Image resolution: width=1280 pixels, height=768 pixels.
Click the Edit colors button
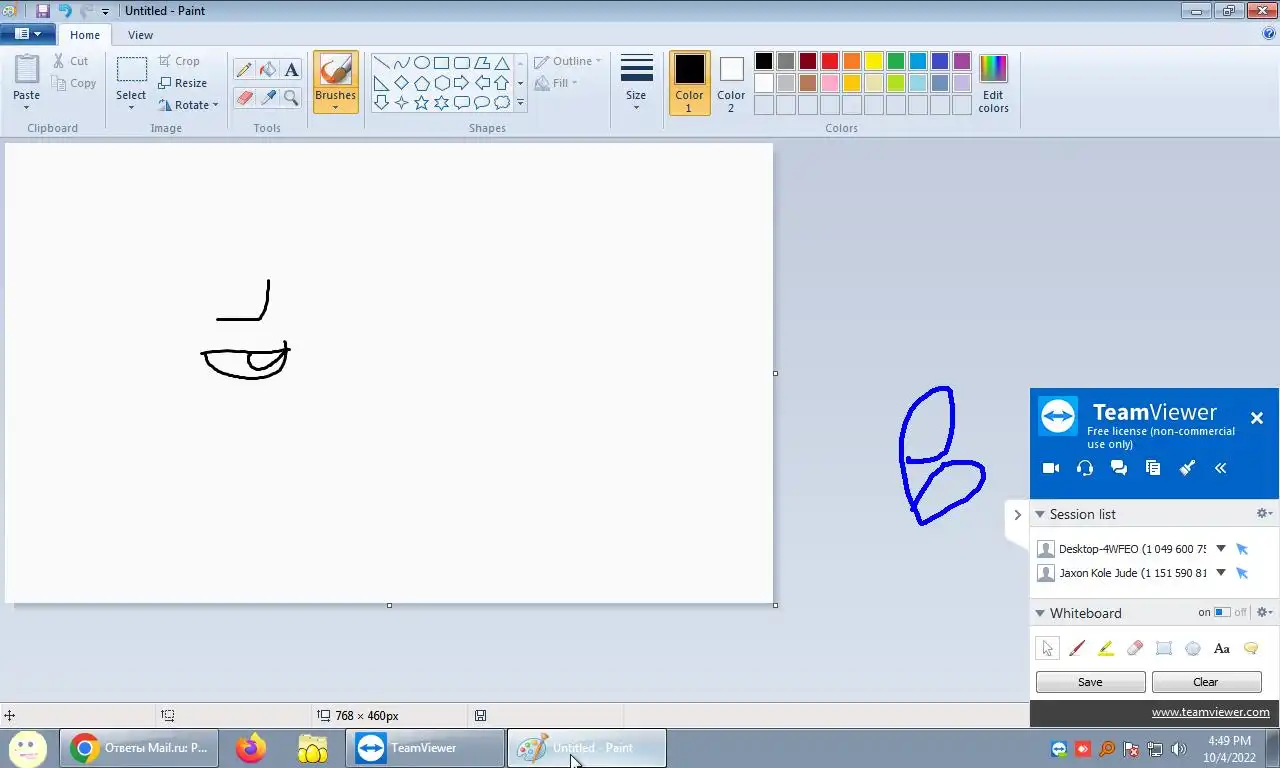click(993, 83)
